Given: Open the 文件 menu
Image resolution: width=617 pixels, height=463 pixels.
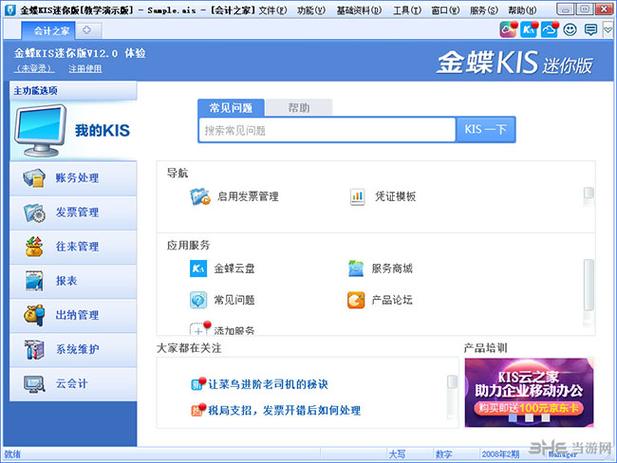Looking at the screenshot, I should 273,10.
